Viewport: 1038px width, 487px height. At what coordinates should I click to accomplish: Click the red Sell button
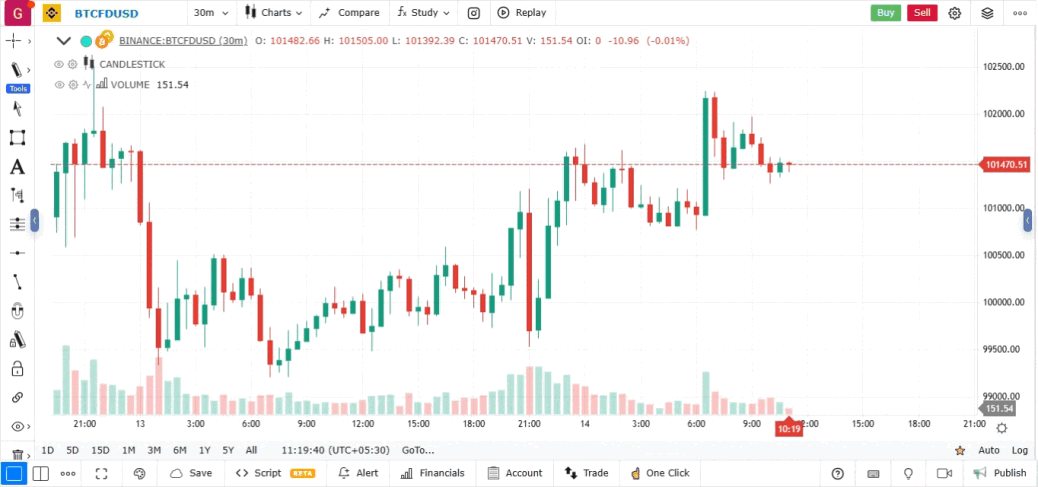(922, 13)
